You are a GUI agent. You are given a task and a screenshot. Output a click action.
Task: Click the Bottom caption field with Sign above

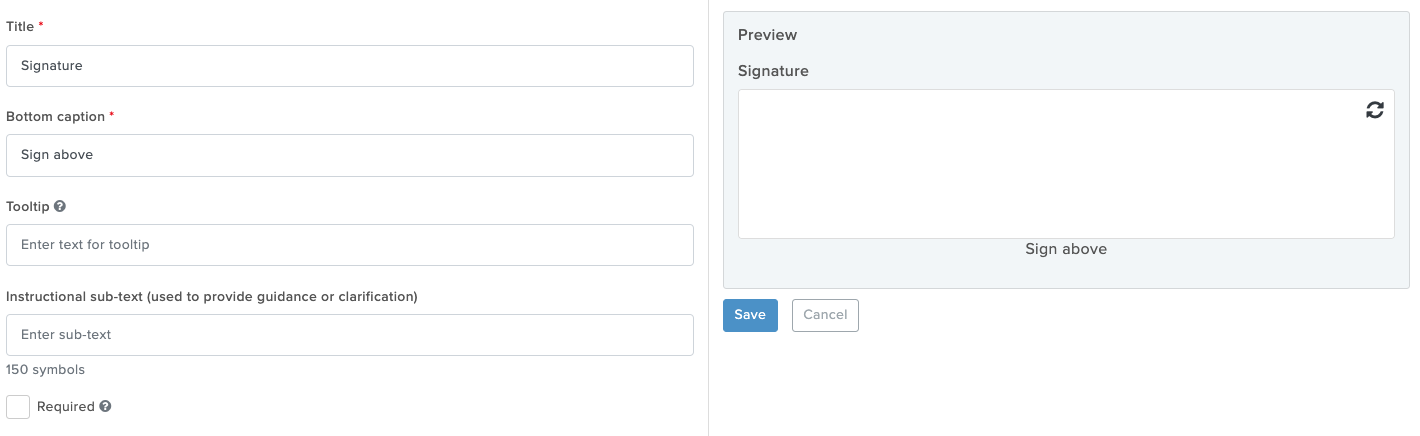click(350, 155)
